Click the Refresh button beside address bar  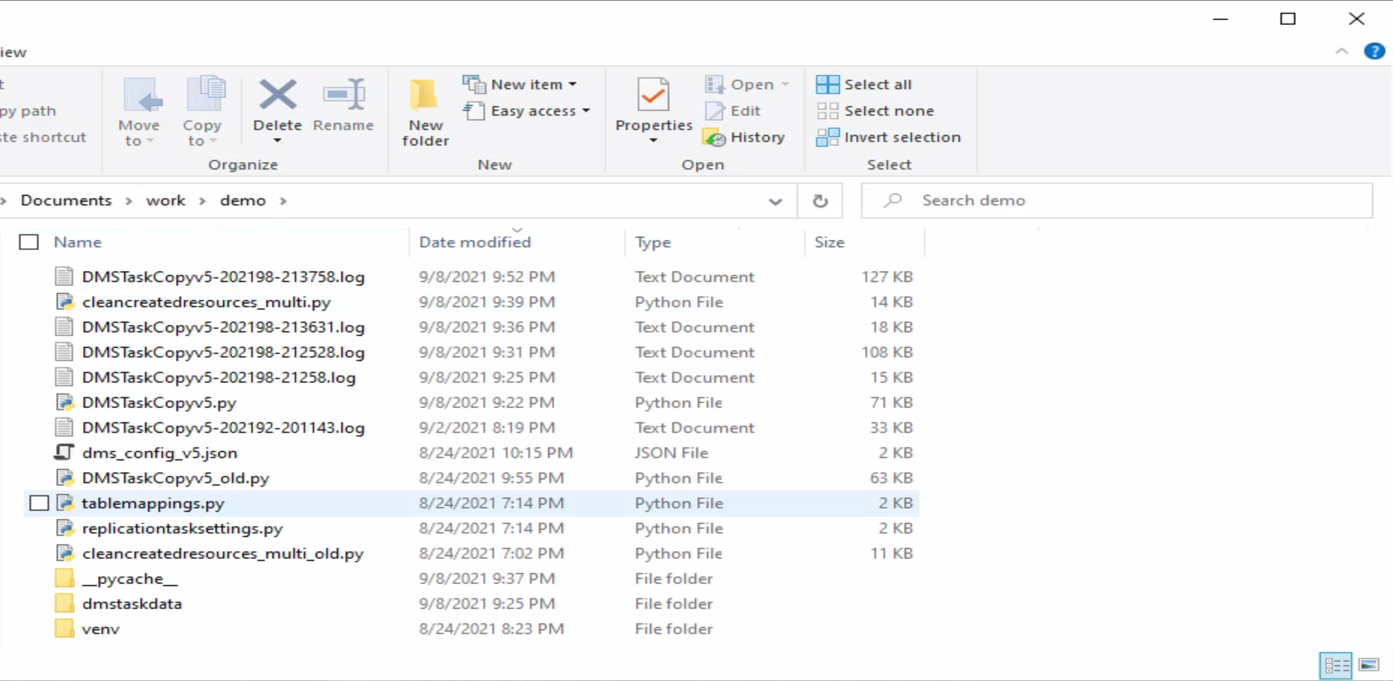coord(820,201)
